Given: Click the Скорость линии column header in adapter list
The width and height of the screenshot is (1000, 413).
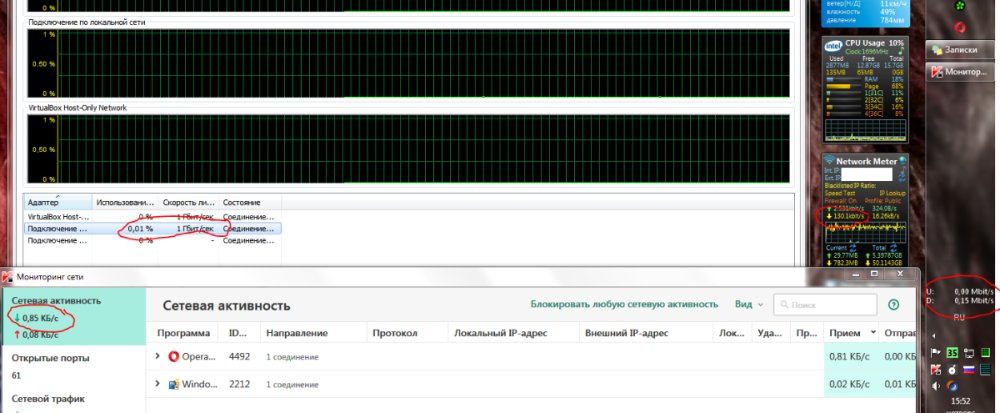Looking at the screenshot, I should [189, 202].
